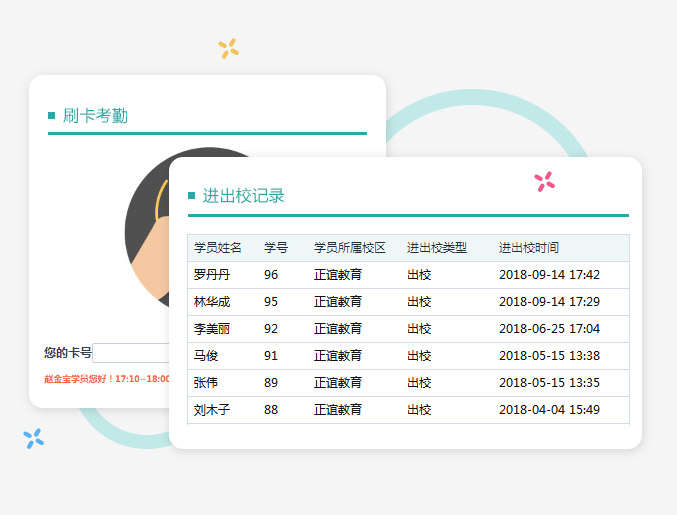Image resolution: width=677 pixels, height=515 pixels.
Task: Click 出校 in 林华成's row
Action: coord(419,302)
